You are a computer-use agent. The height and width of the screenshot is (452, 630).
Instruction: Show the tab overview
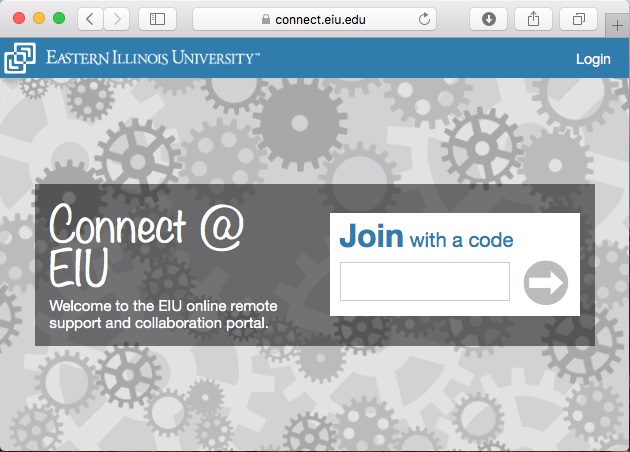coord(578,19)
